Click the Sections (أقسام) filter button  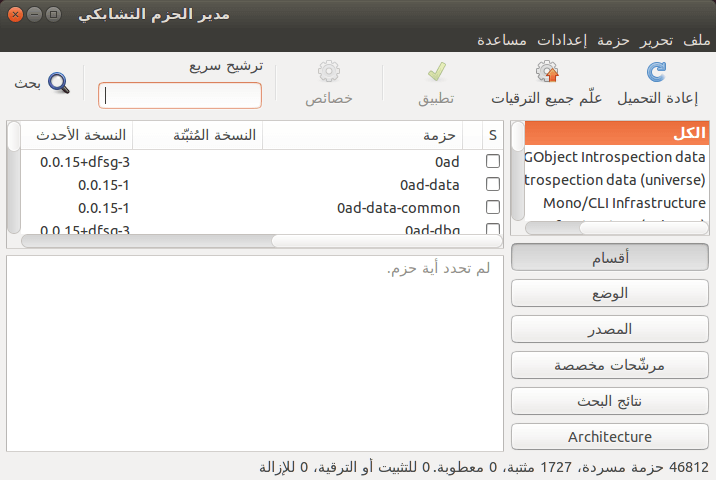[x=610, y=258]
